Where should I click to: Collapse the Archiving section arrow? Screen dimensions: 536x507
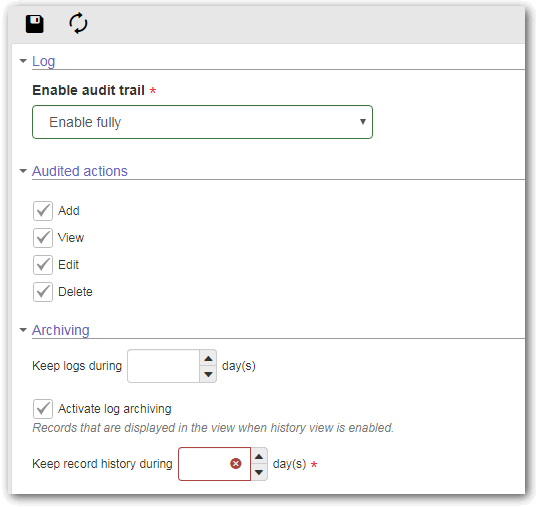click(x=23, y=330)
